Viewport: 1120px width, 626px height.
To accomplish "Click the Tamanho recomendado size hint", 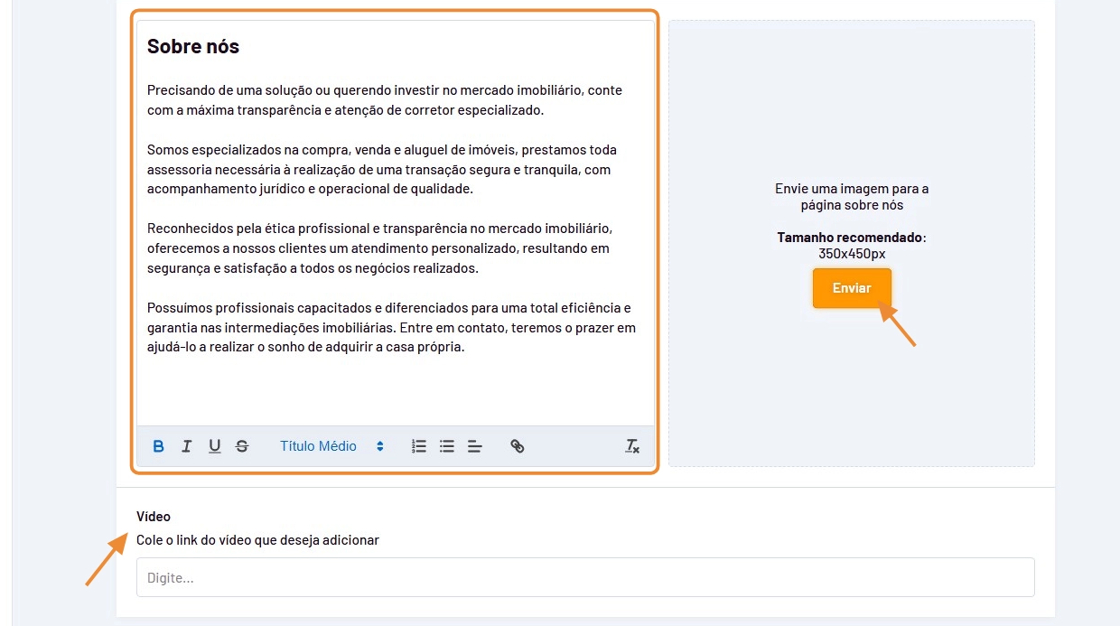I will tap(851, 245).
